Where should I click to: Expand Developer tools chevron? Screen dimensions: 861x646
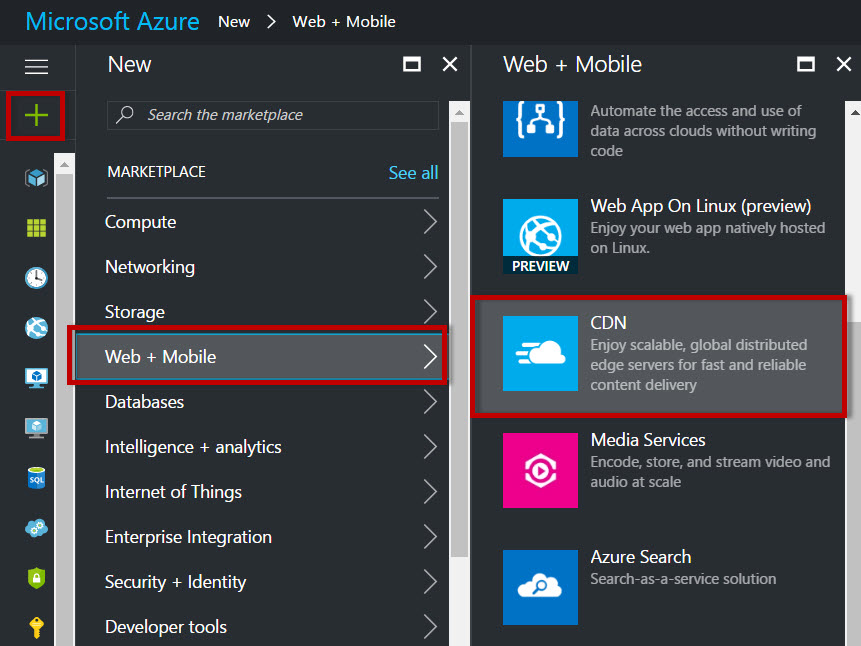coord(430,627)
